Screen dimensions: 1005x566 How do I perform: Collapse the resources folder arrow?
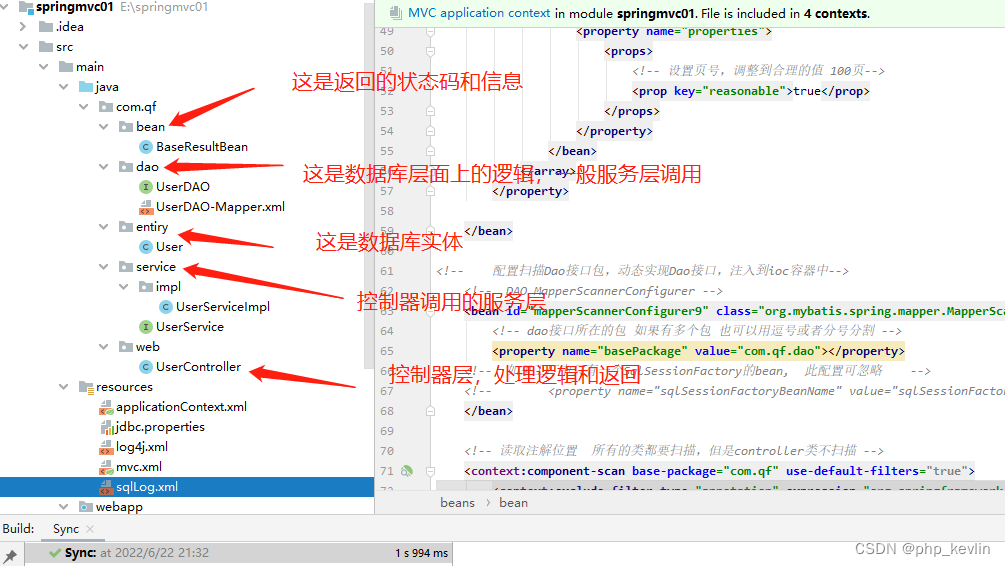coord(63,387)
